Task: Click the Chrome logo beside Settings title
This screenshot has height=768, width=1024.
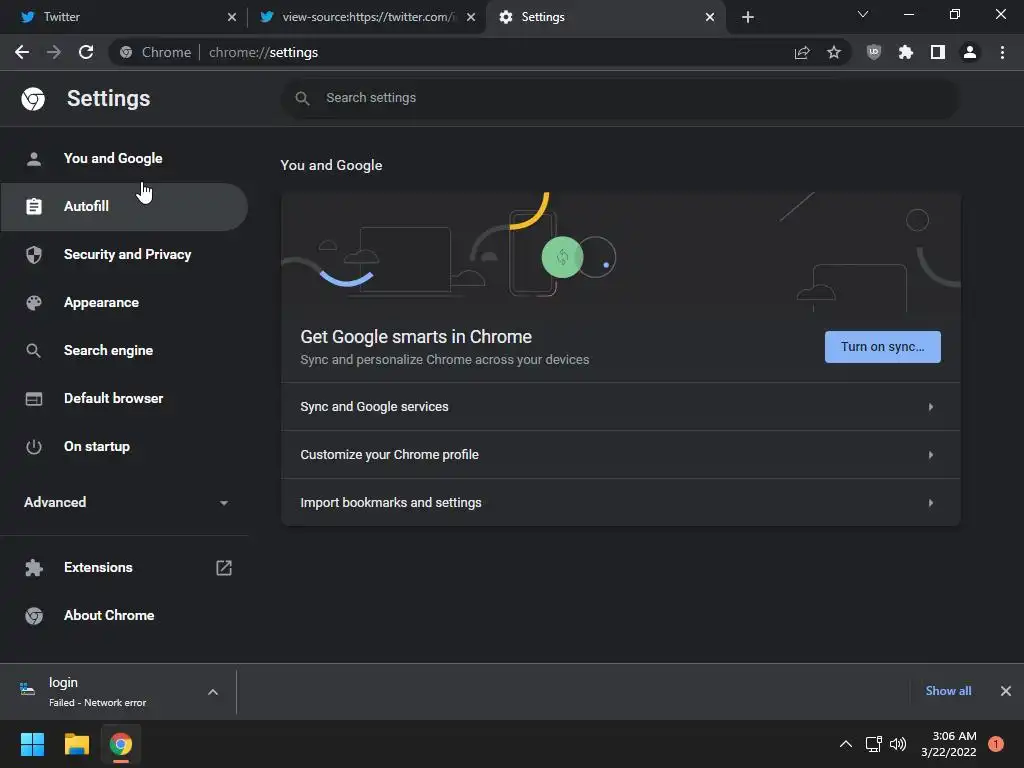Action: tap(33, 99)
